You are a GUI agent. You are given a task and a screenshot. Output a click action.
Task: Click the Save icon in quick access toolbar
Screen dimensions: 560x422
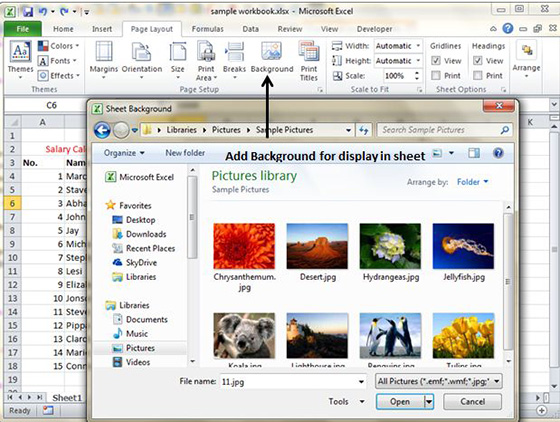(x=28, y=12)
